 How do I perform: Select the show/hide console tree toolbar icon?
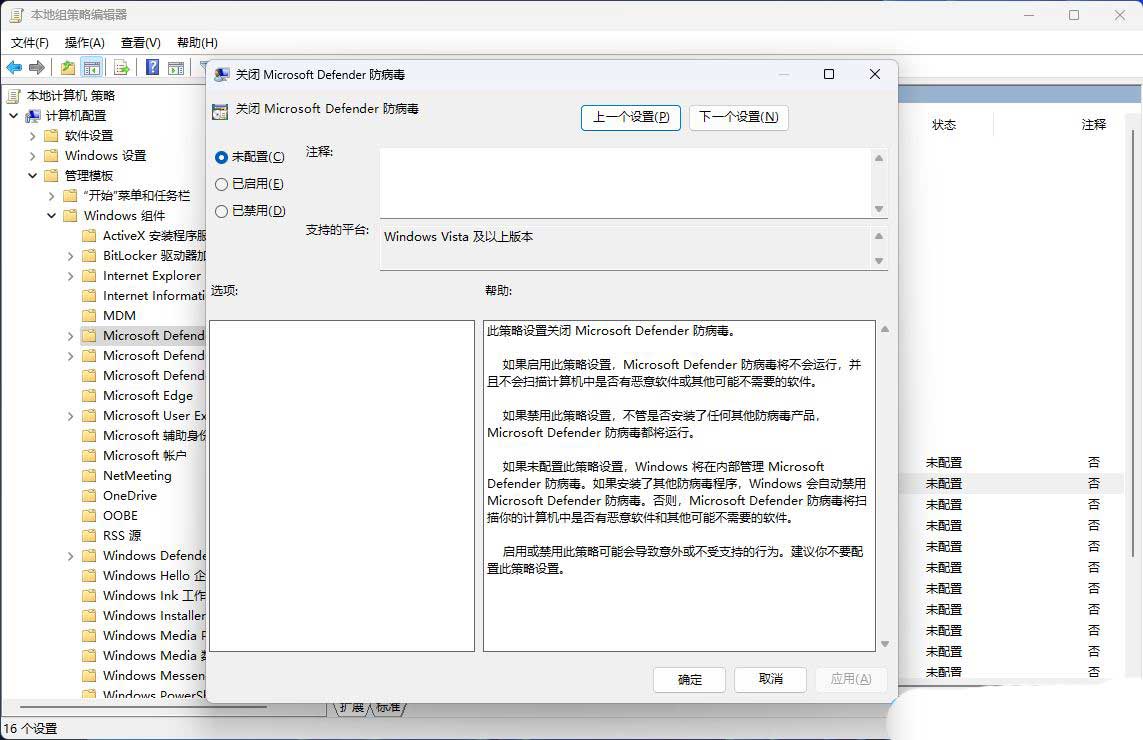(x=90, y=67)
